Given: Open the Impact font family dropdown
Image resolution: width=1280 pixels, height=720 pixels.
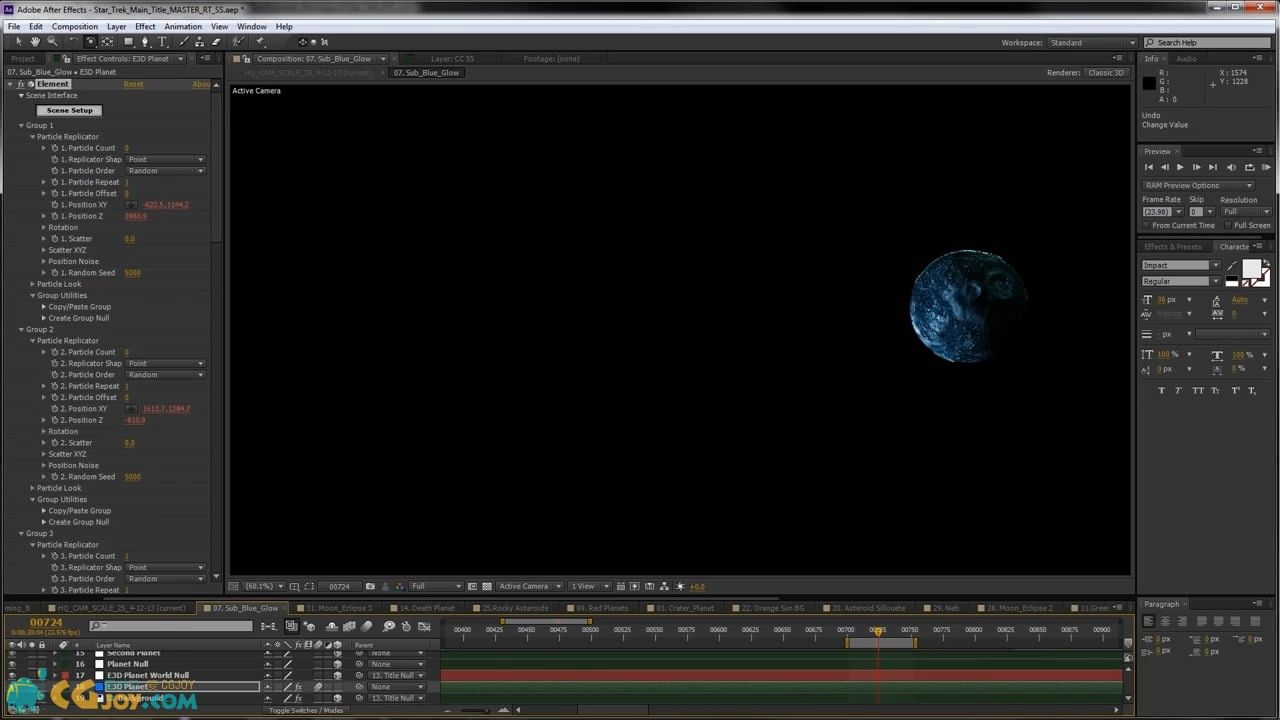Looking at the screenshot, I should pyautogui.click(x=1181, y=265).
